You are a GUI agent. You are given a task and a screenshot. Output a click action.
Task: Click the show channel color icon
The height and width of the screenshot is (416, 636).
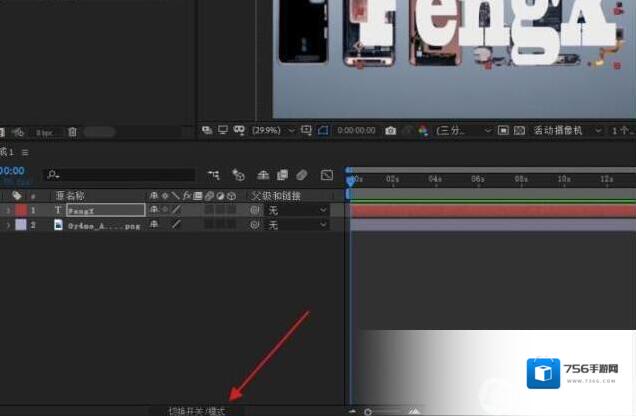pyautogui.click(x=422, y=131)
